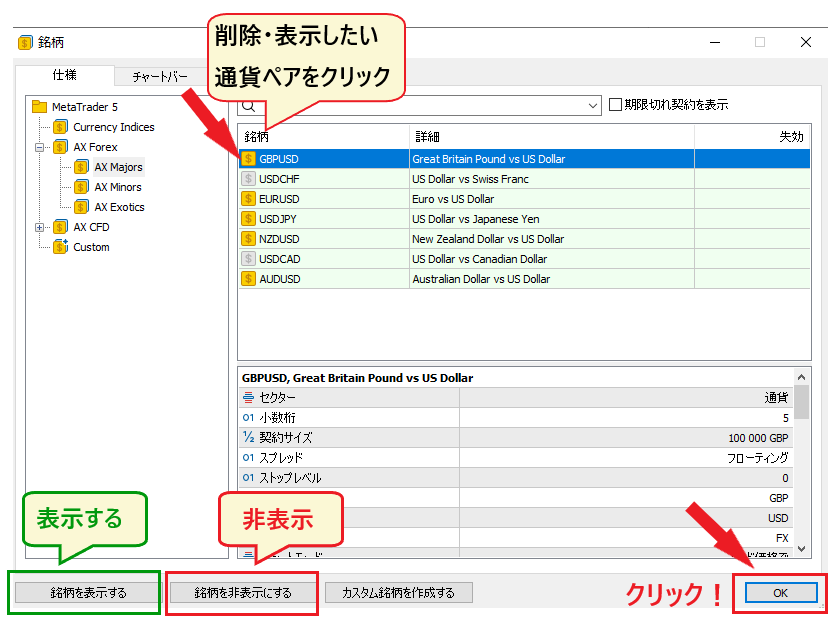This screenshot has height=624, width=838.
Task: Click the AUDUSD symbol icon
Action: (x=248, y=279)
